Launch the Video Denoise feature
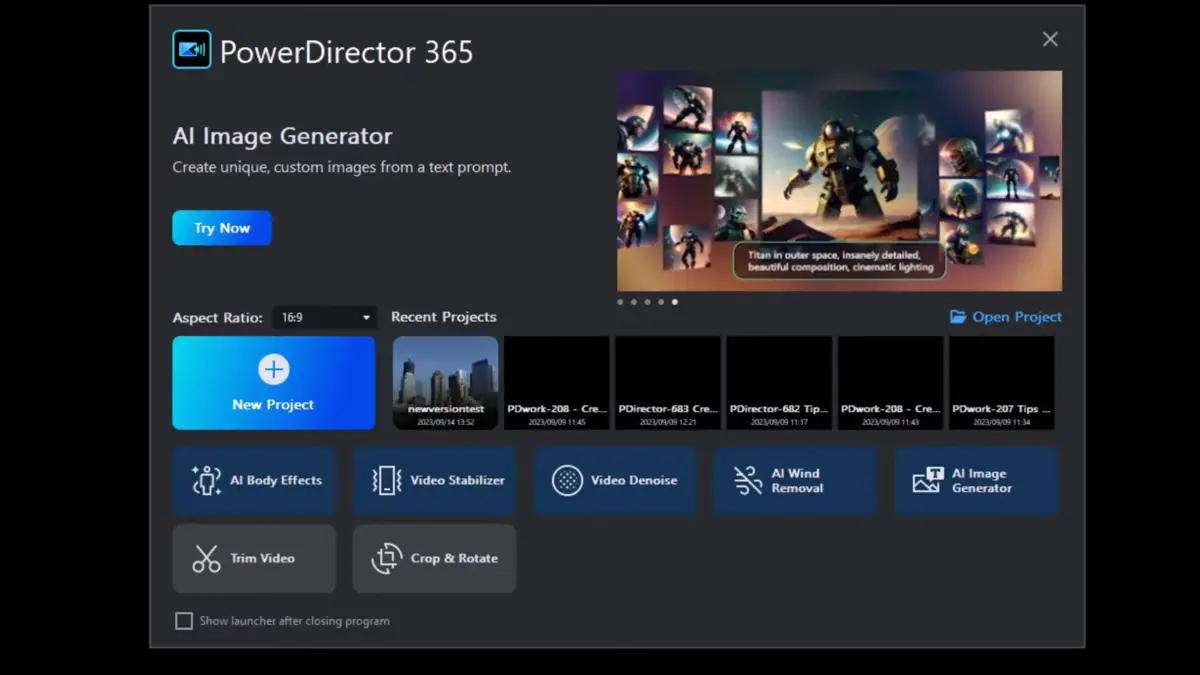This screenshot has height=675, width=1200. 615,481
